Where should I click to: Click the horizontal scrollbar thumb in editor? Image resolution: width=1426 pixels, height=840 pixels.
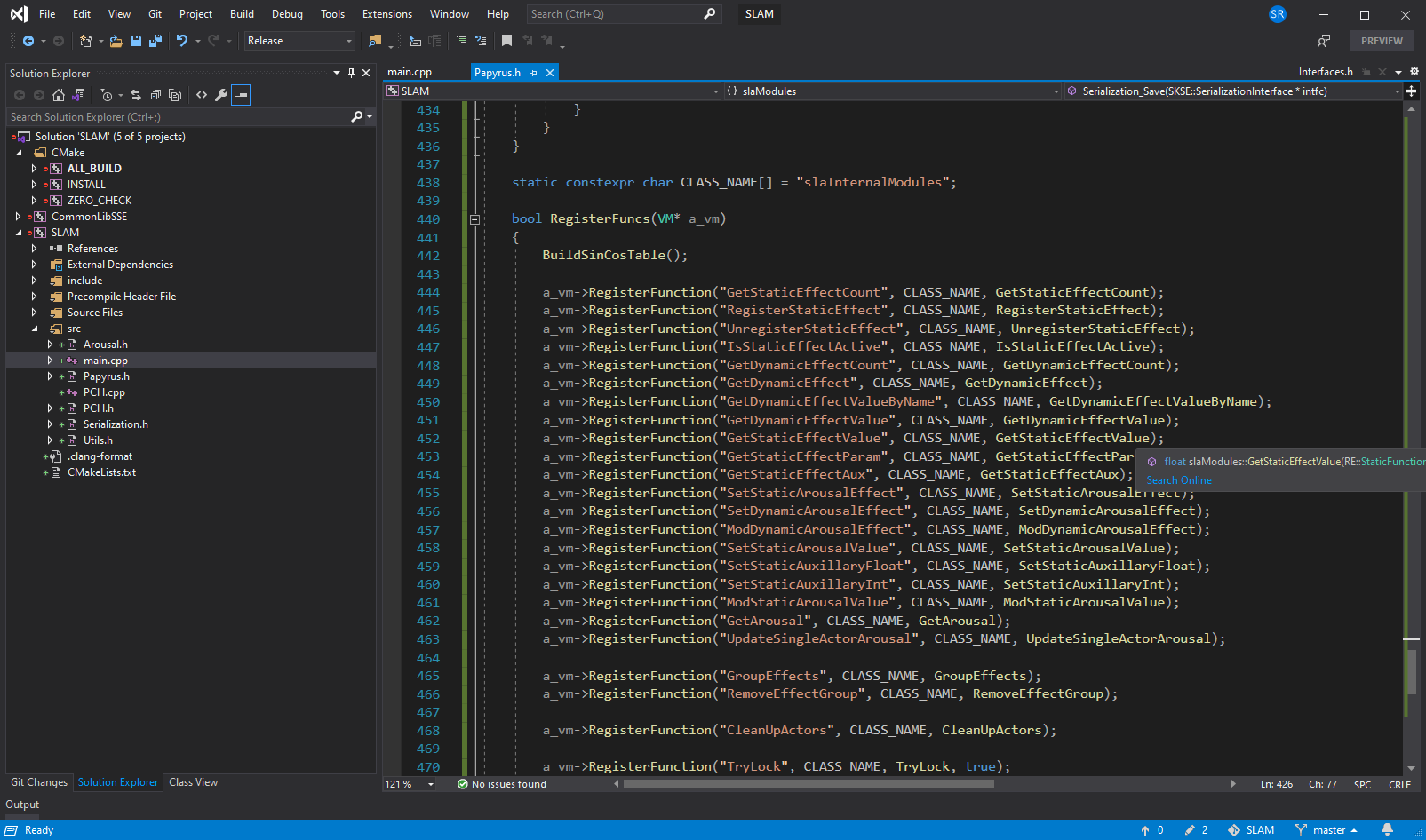coord(809,784)
